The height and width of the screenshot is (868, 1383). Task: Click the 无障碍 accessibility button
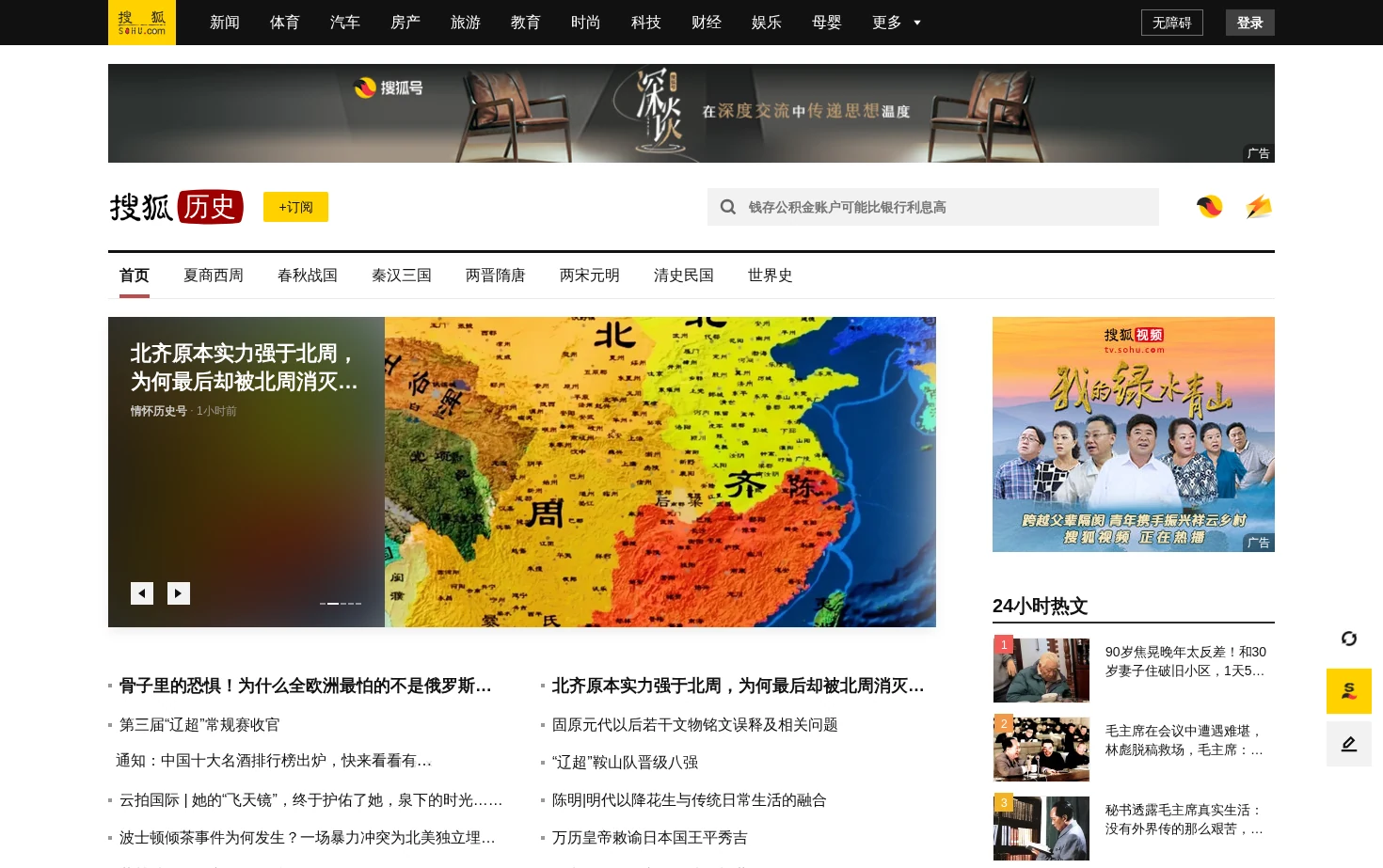[1172, 23]
